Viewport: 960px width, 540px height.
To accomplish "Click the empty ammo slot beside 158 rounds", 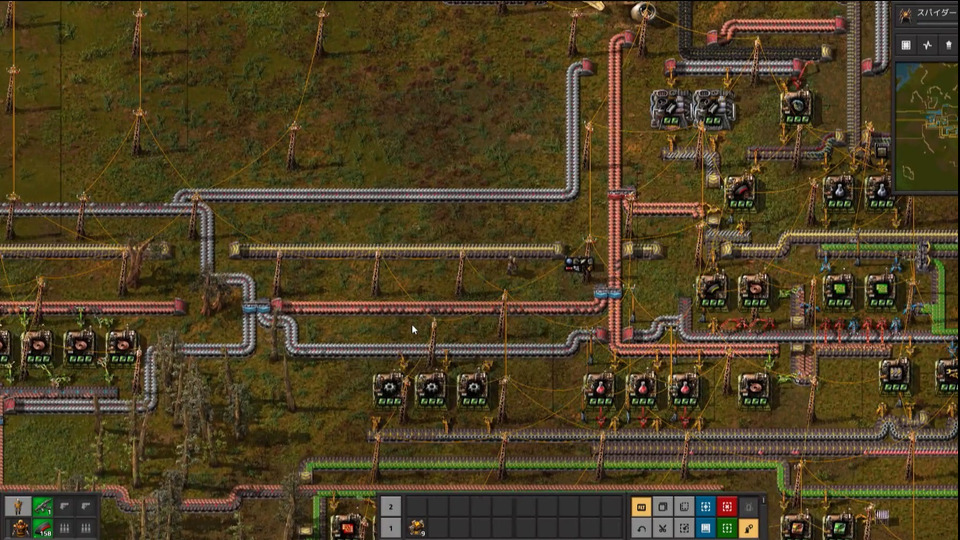I will (64, 528).
